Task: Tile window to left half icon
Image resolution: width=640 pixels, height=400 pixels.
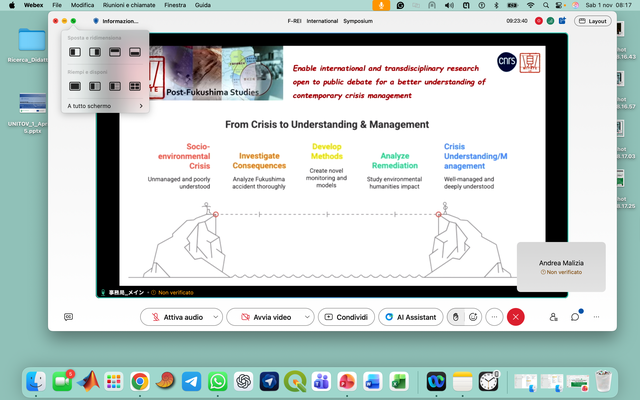Action: click(x=75, y=52)
